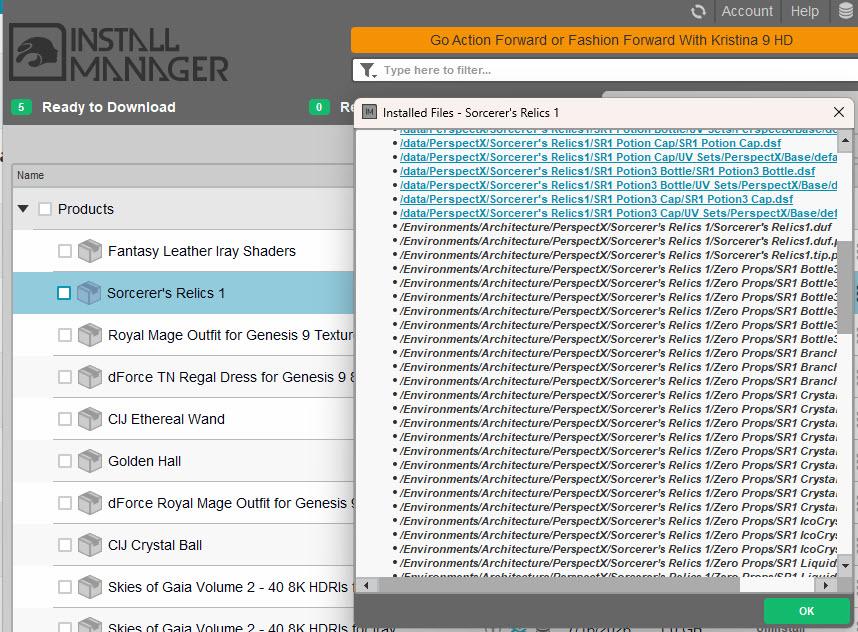The image size is (858, 632).
Task: Toggle the Products select-all checkbox
Action: pos(45,209)
